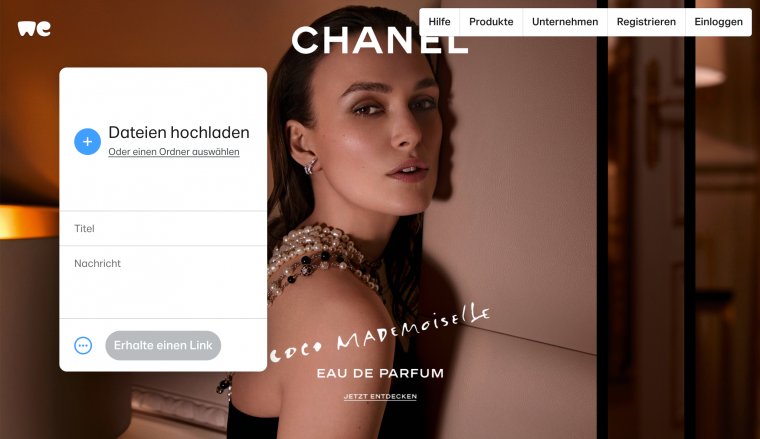Open the three-dots transfer options icon

click(x=83, y=345)
